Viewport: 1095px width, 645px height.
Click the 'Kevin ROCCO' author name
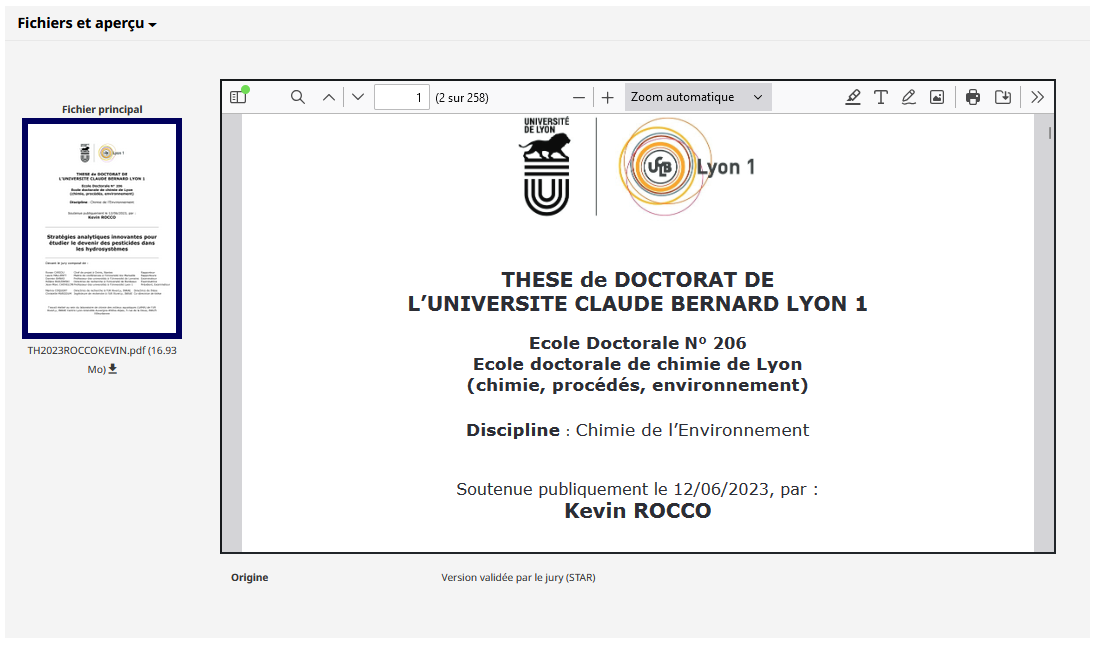click(638, 511)
